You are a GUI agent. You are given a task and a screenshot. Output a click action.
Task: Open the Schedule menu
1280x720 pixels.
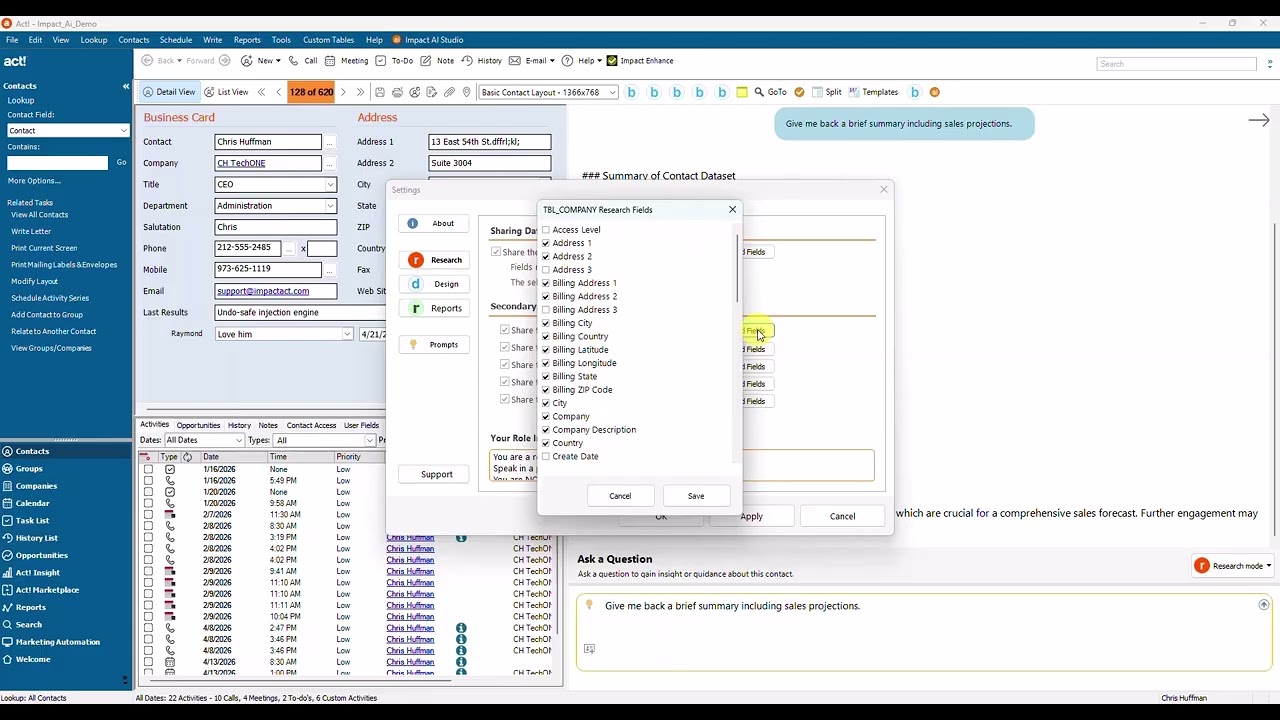(x=176, y=40)
